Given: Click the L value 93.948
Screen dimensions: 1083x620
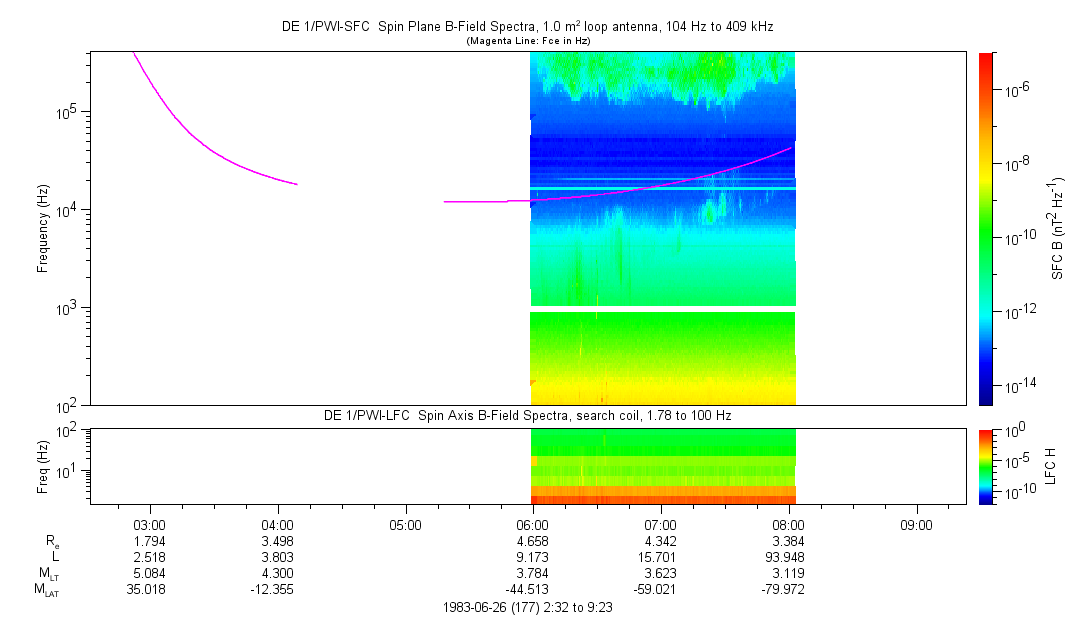Looking at the screenshot, I should point(786,557).
